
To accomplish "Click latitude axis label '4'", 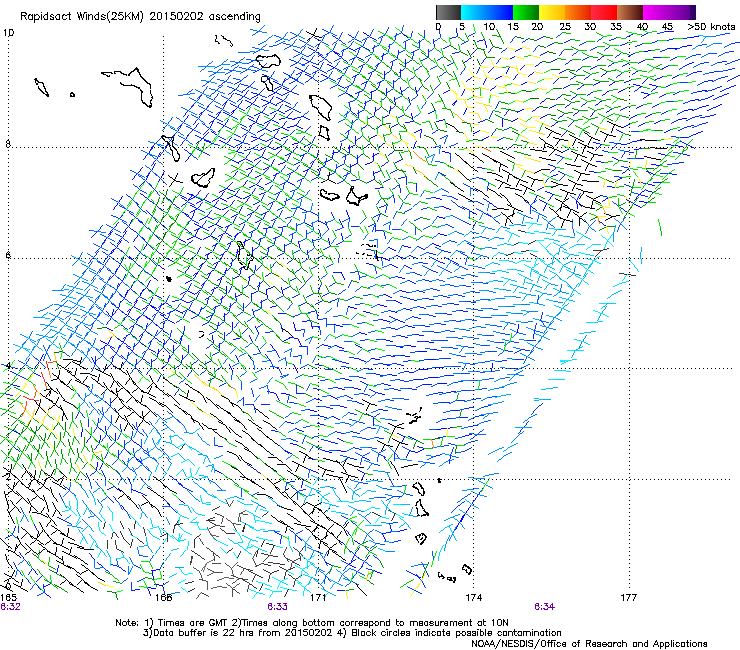I will coord(8,366).
